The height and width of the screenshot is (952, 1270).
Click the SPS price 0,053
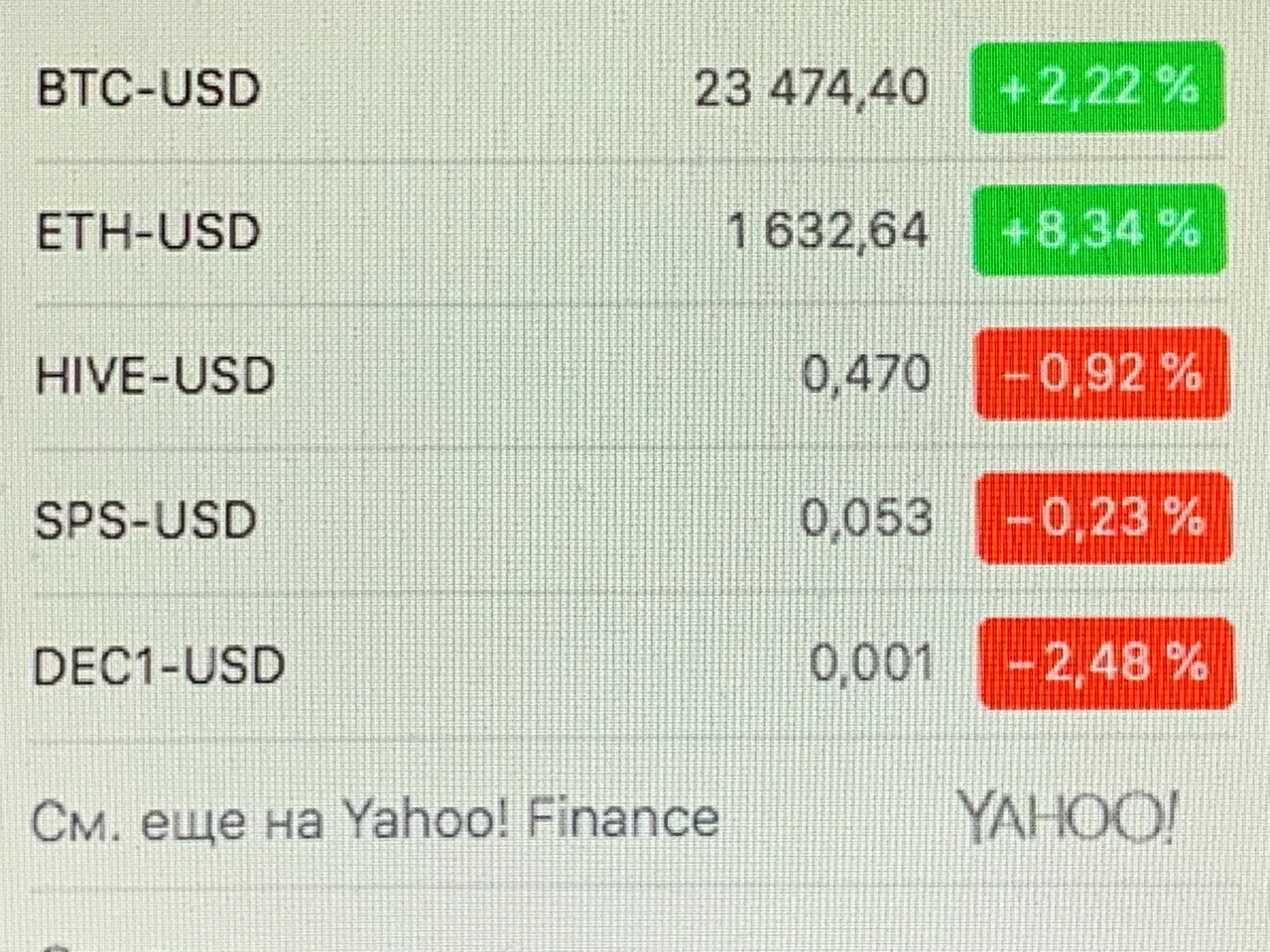(x=866, y=519)
